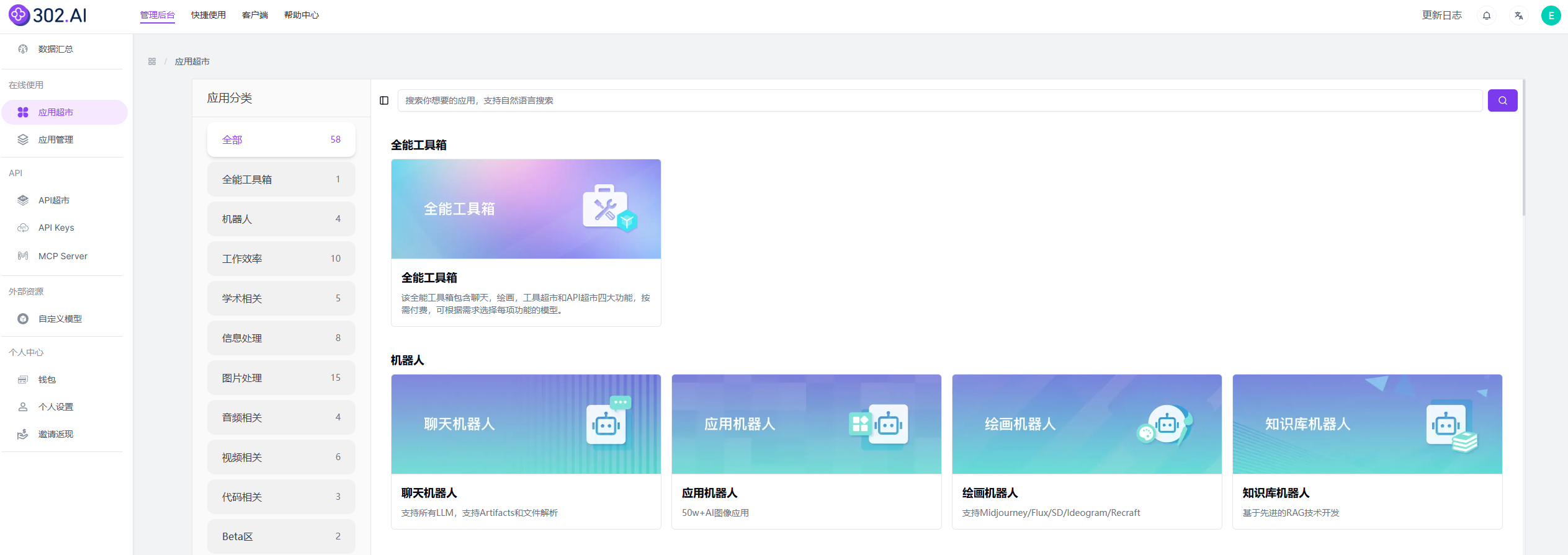Screen dimensions: 1568x555
Task: Select the 工作效率 category
Action: click(x=281, y=259)
